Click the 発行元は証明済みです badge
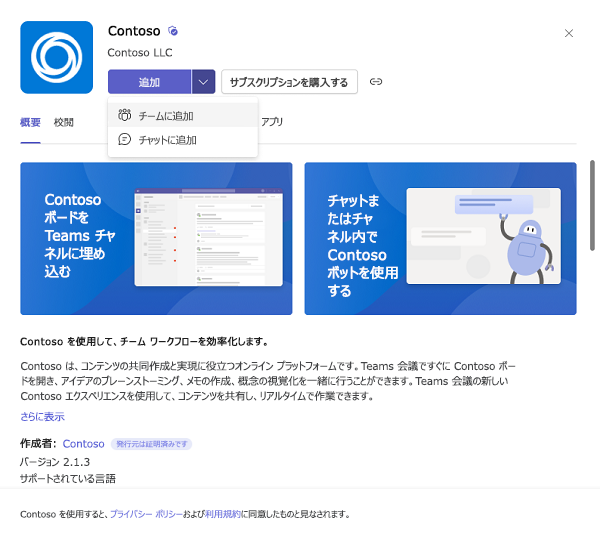This screenshot has width=600, height=534. (x=152, y=444)
